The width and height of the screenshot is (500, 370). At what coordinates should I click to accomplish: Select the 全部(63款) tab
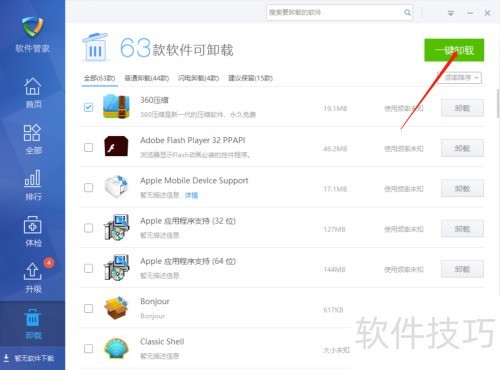click(x=99, y=78)
